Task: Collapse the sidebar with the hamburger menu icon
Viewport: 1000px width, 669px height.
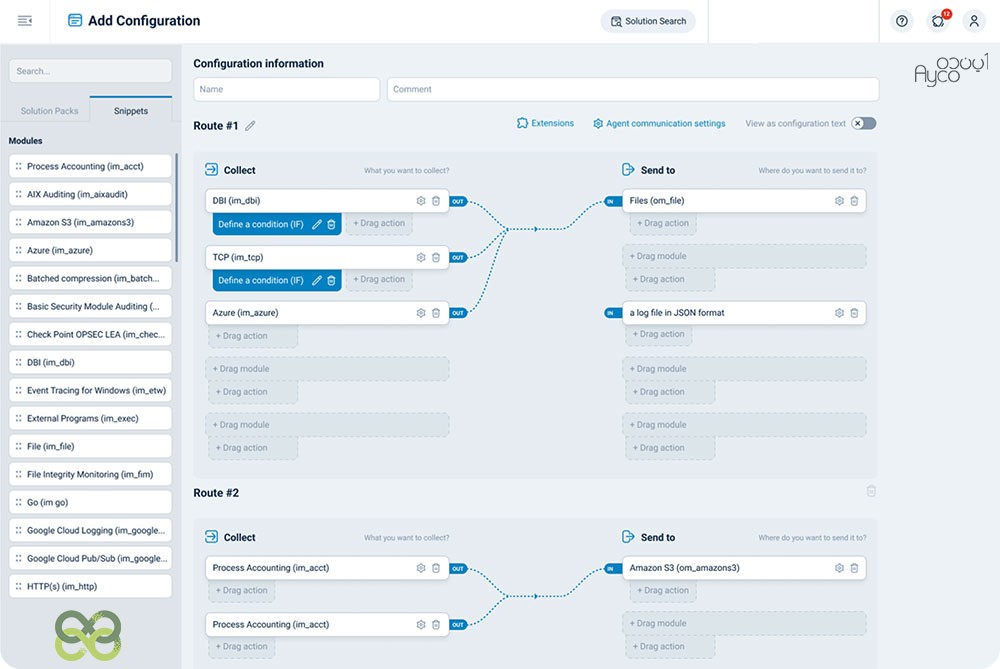Action: (x=25, y=21)
